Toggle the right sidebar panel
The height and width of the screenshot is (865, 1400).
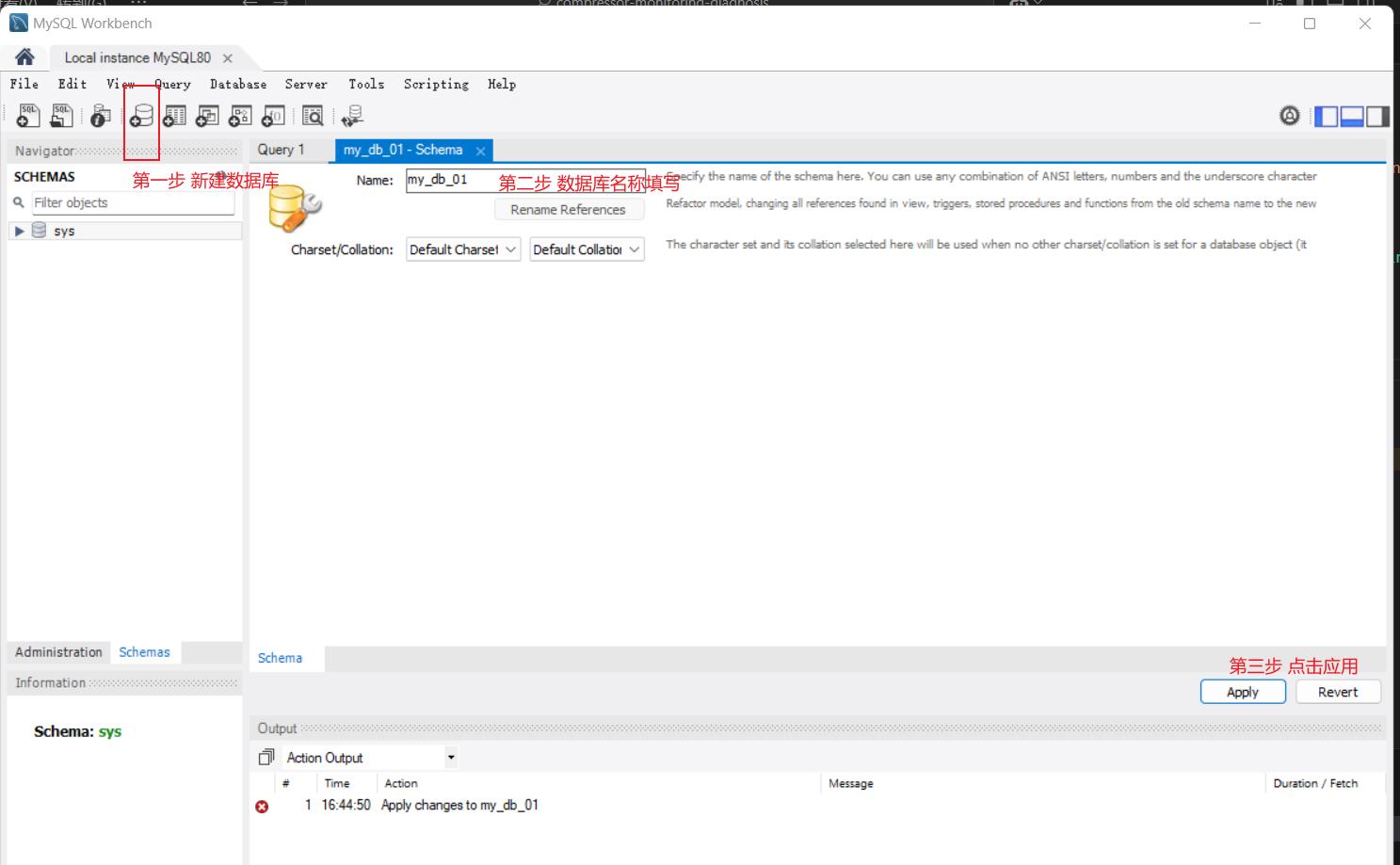pyautogui.click(x=1377, y=117)
